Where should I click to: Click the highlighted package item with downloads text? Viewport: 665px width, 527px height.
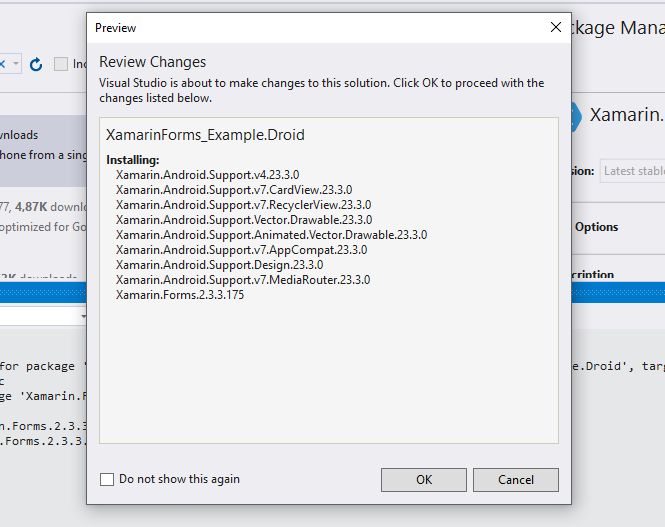click(x=43, y=151)
